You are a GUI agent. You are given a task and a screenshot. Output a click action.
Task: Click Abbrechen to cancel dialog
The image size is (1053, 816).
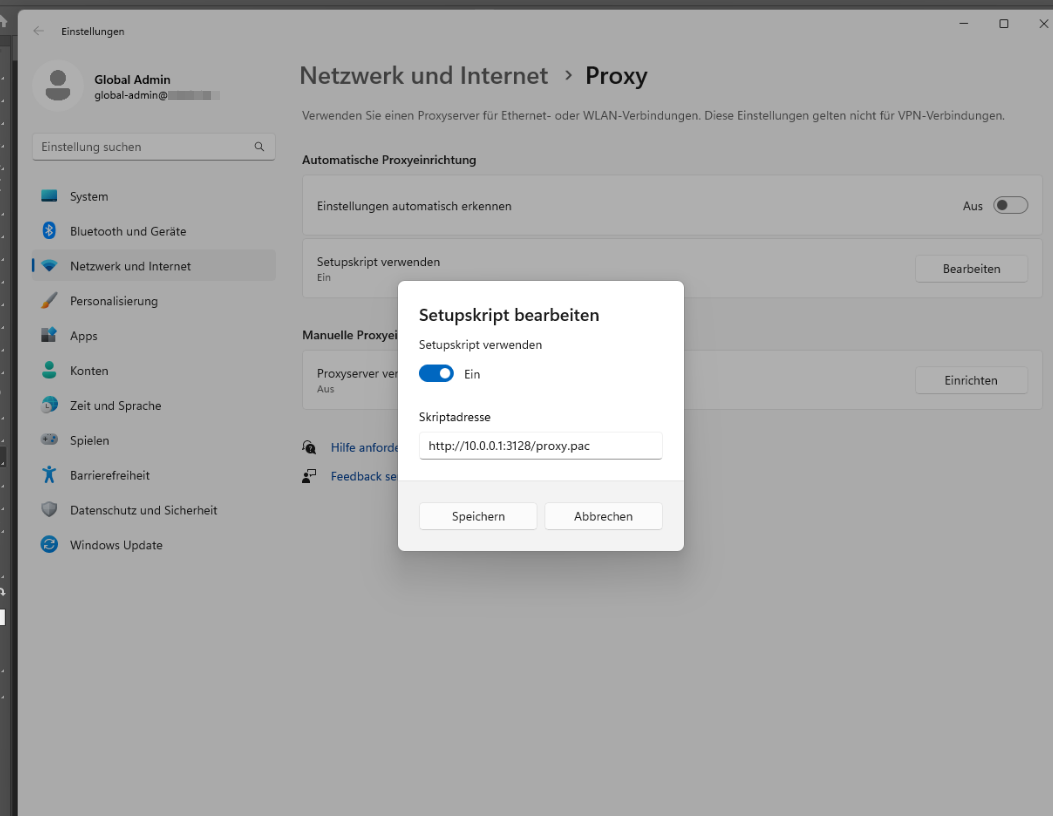point(603,516)
